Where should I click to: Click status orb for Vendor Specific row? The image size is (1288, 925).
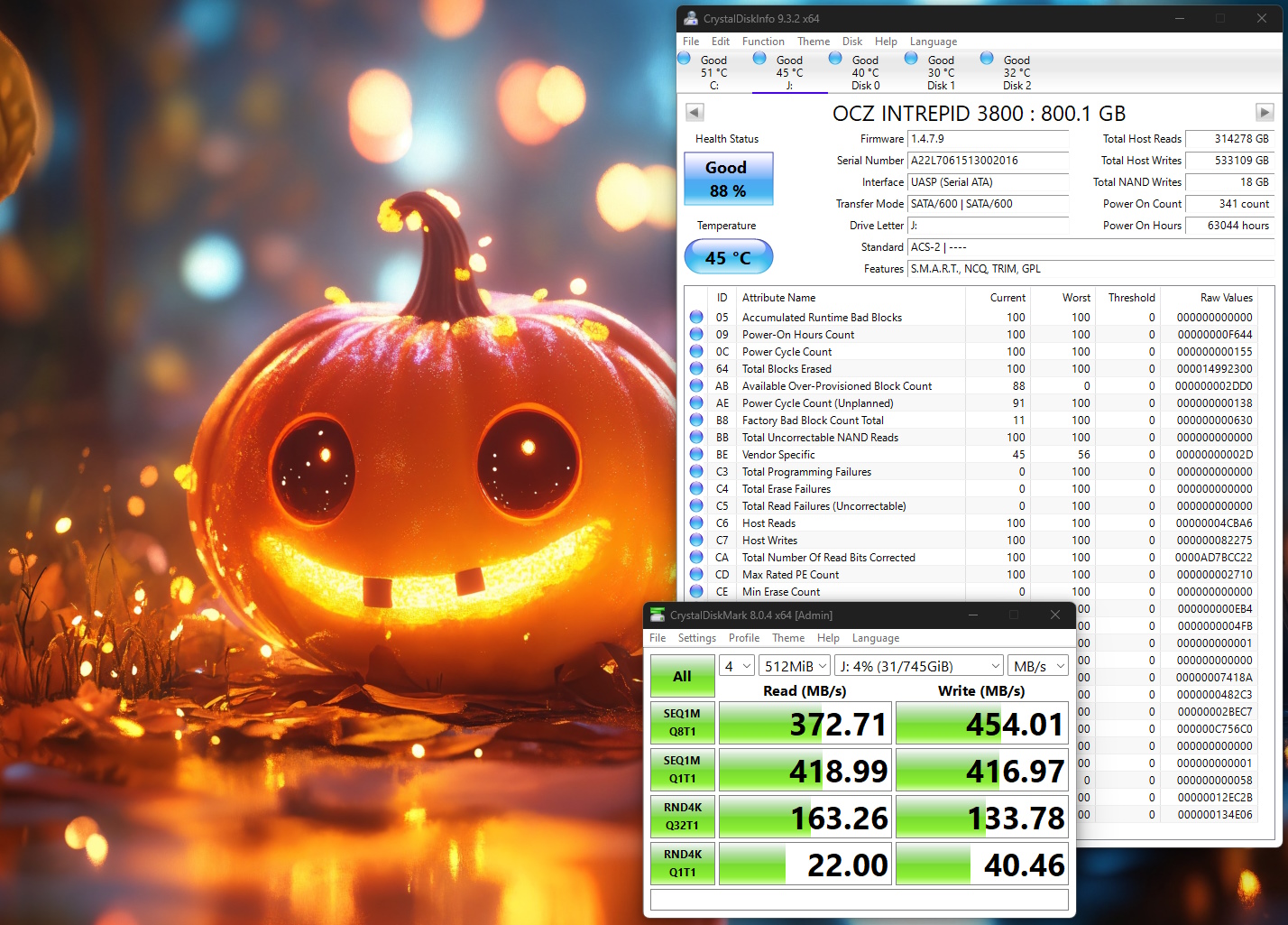696,454
